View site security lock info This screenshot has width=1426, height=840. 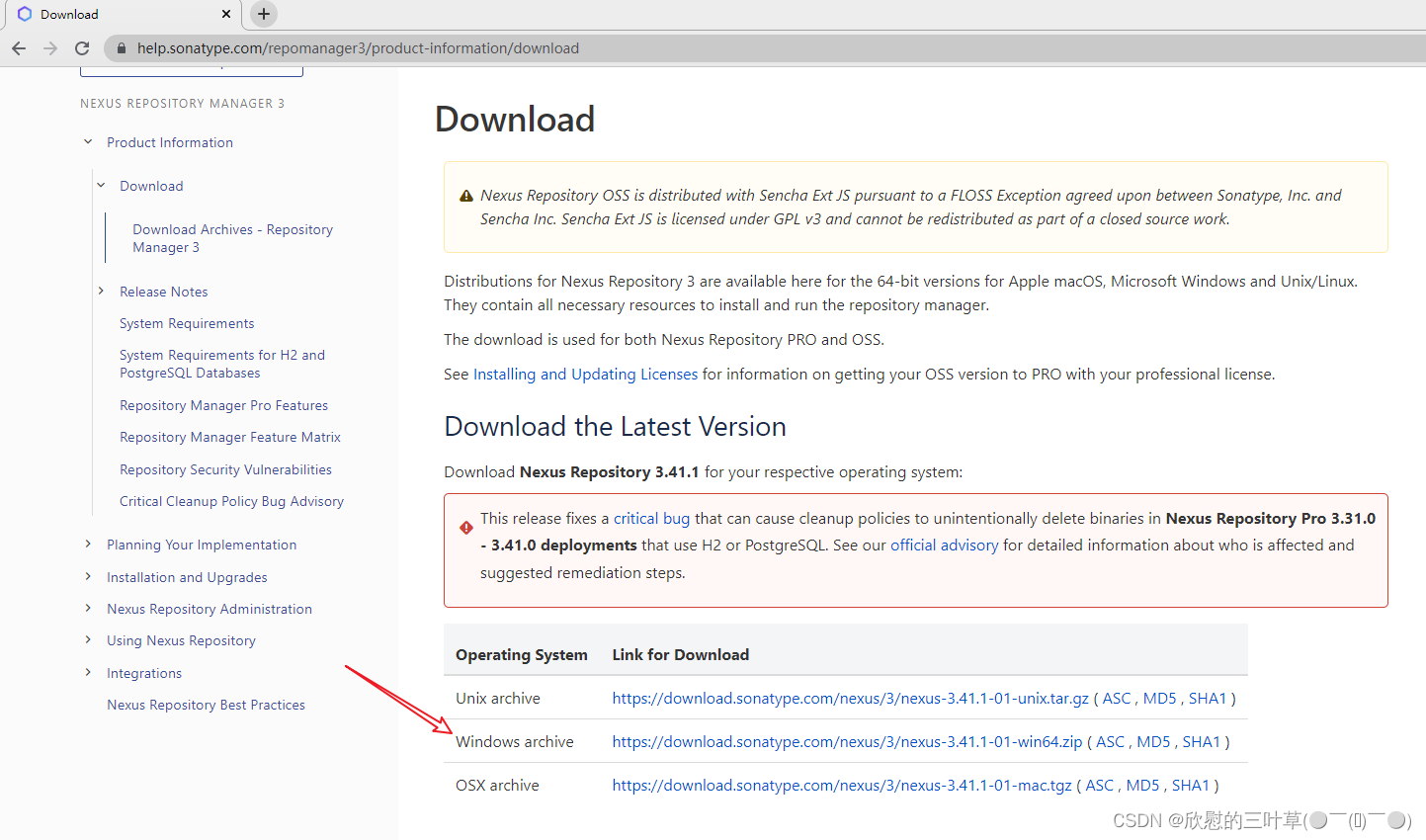click(121, 48)
